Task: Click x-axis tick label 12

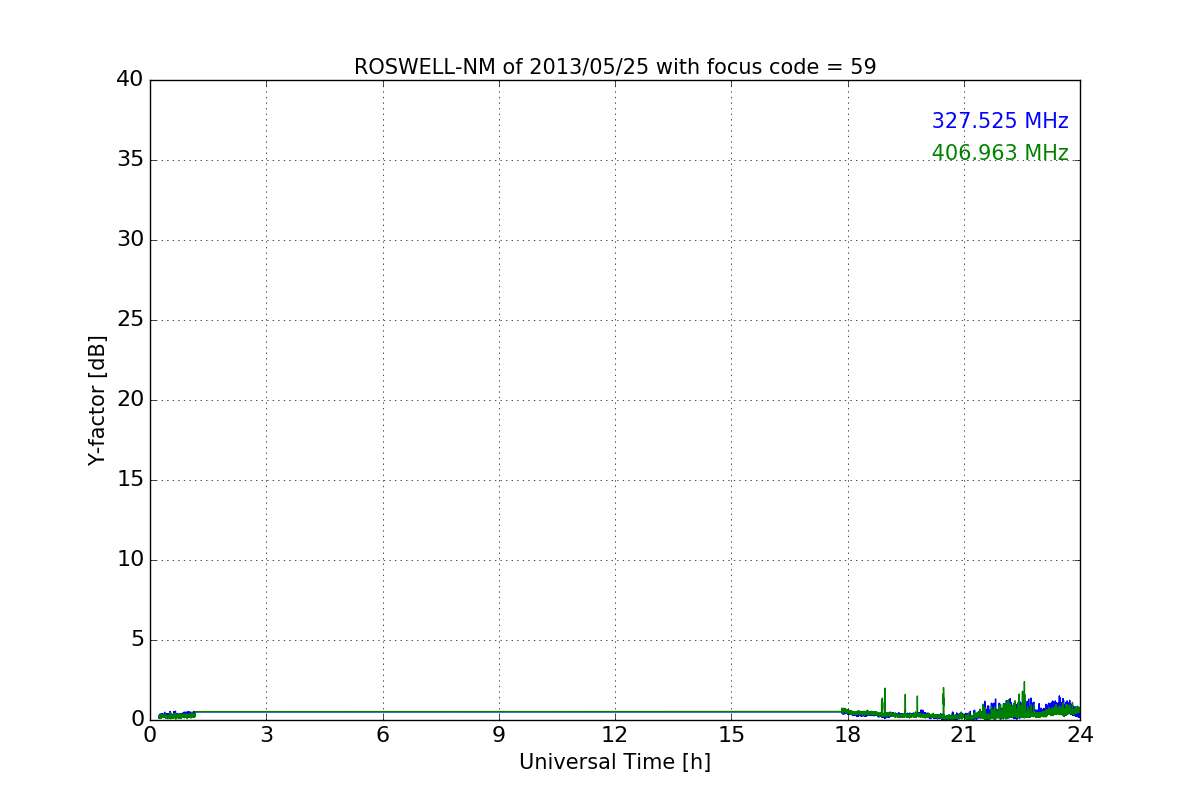Action: pyautogui.click(x=615, y=735)
